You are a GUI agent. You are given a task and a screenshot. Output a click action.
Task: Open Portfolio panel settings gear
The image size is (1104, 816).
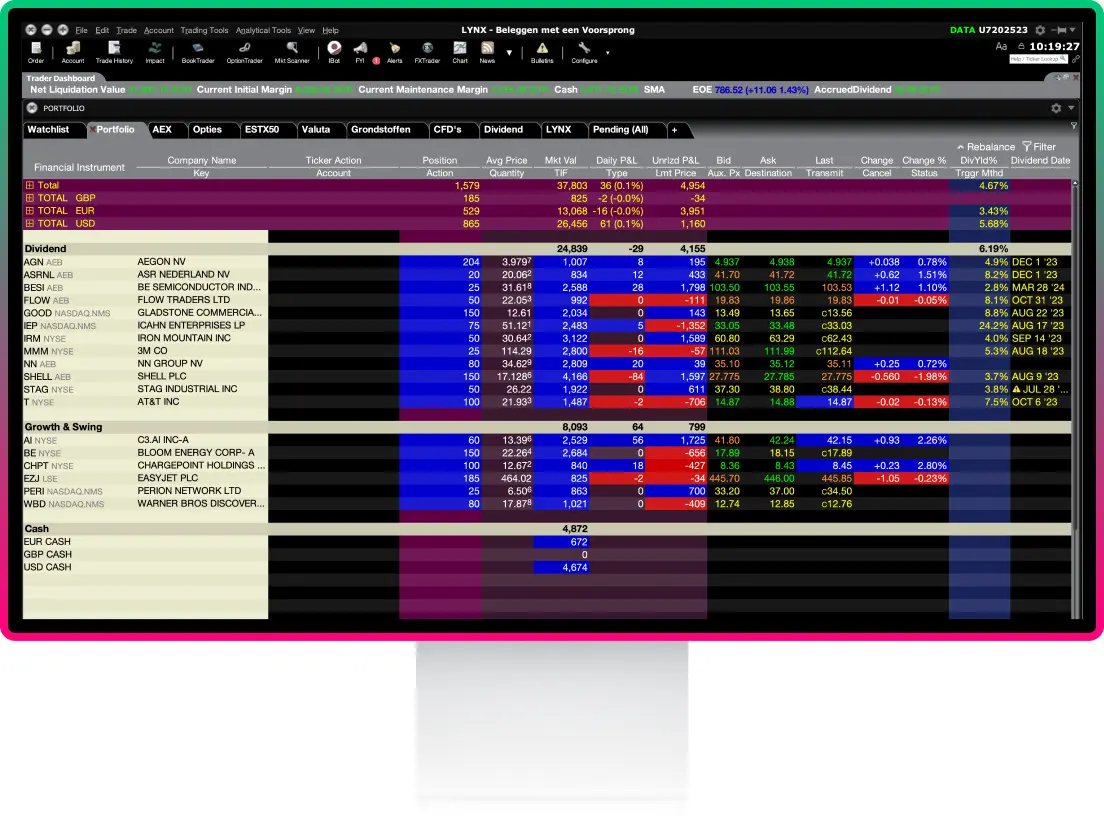[1056, 108]
